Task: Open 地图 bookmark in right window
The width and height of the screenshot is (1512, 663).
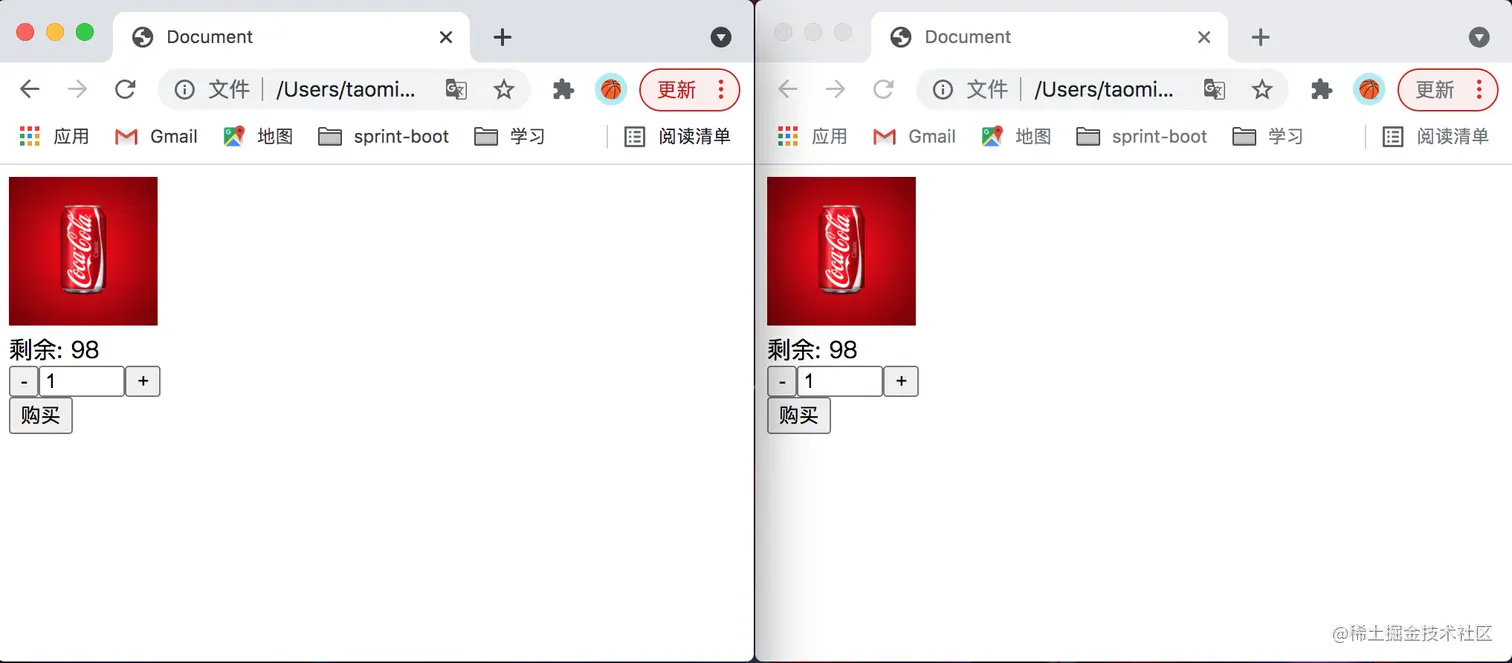Action: 1016,136
